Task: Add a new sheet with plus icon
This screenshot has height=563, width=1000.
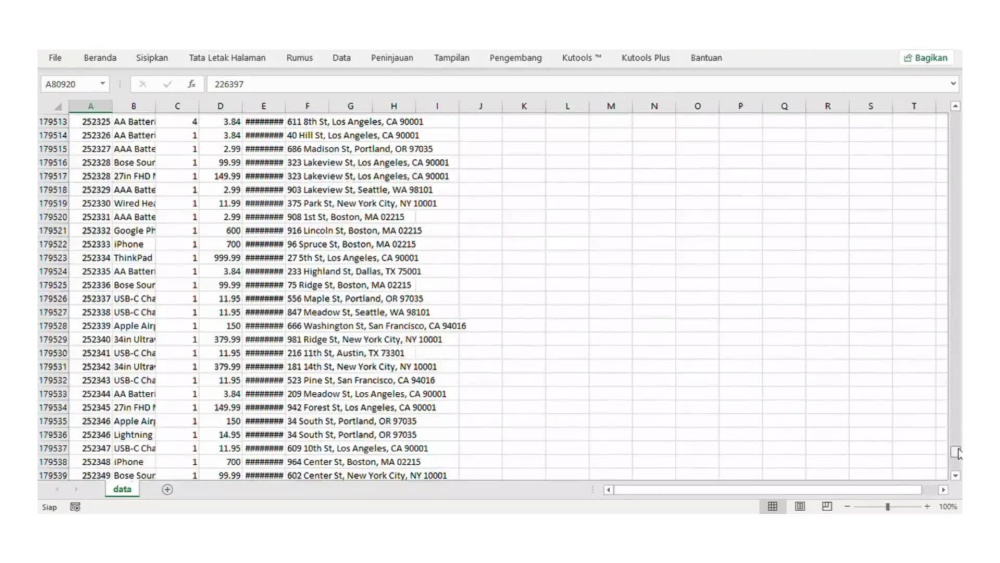Action: [167, 489]
